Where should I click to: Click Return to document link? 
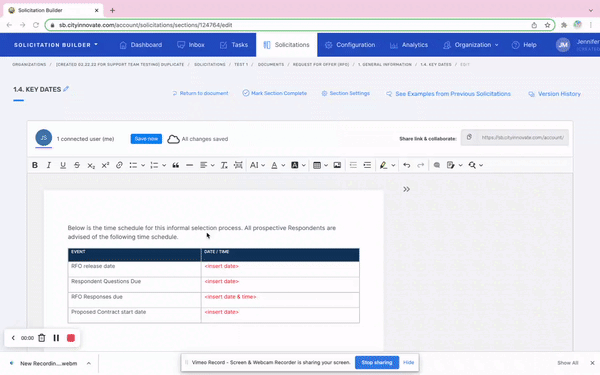(x=200, y=93)
